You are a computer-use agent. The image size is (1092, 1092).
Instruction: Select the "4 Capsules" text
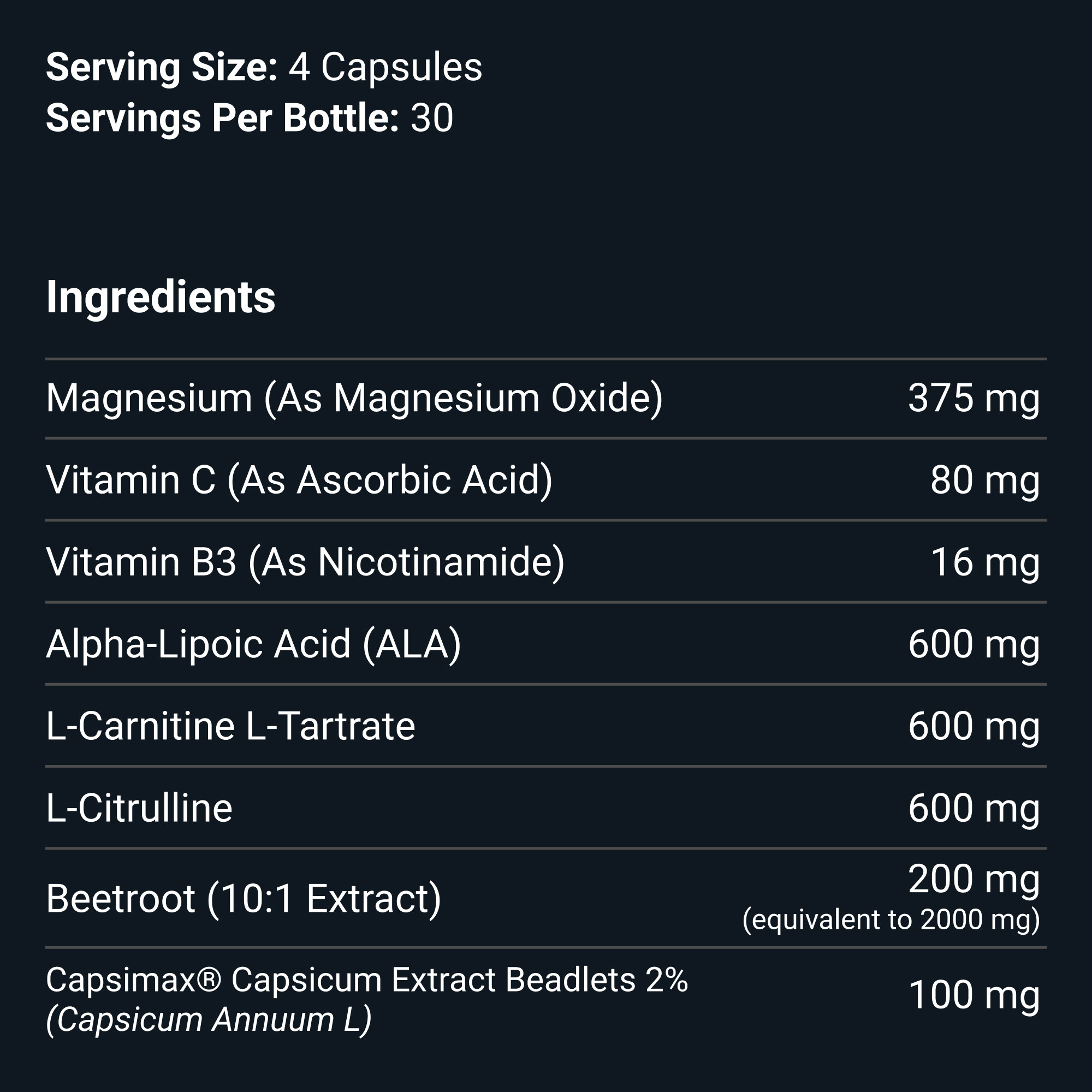[x=385, y=68]
